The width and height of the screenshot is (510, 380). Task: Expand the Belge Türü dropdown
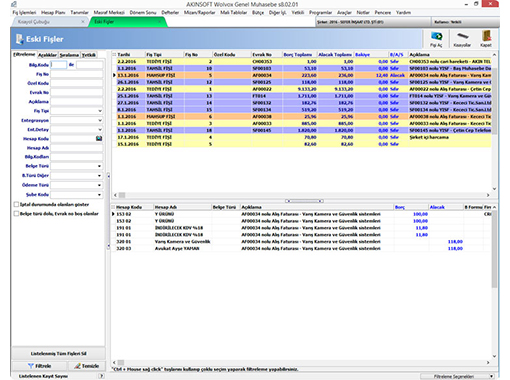(99, 166)
